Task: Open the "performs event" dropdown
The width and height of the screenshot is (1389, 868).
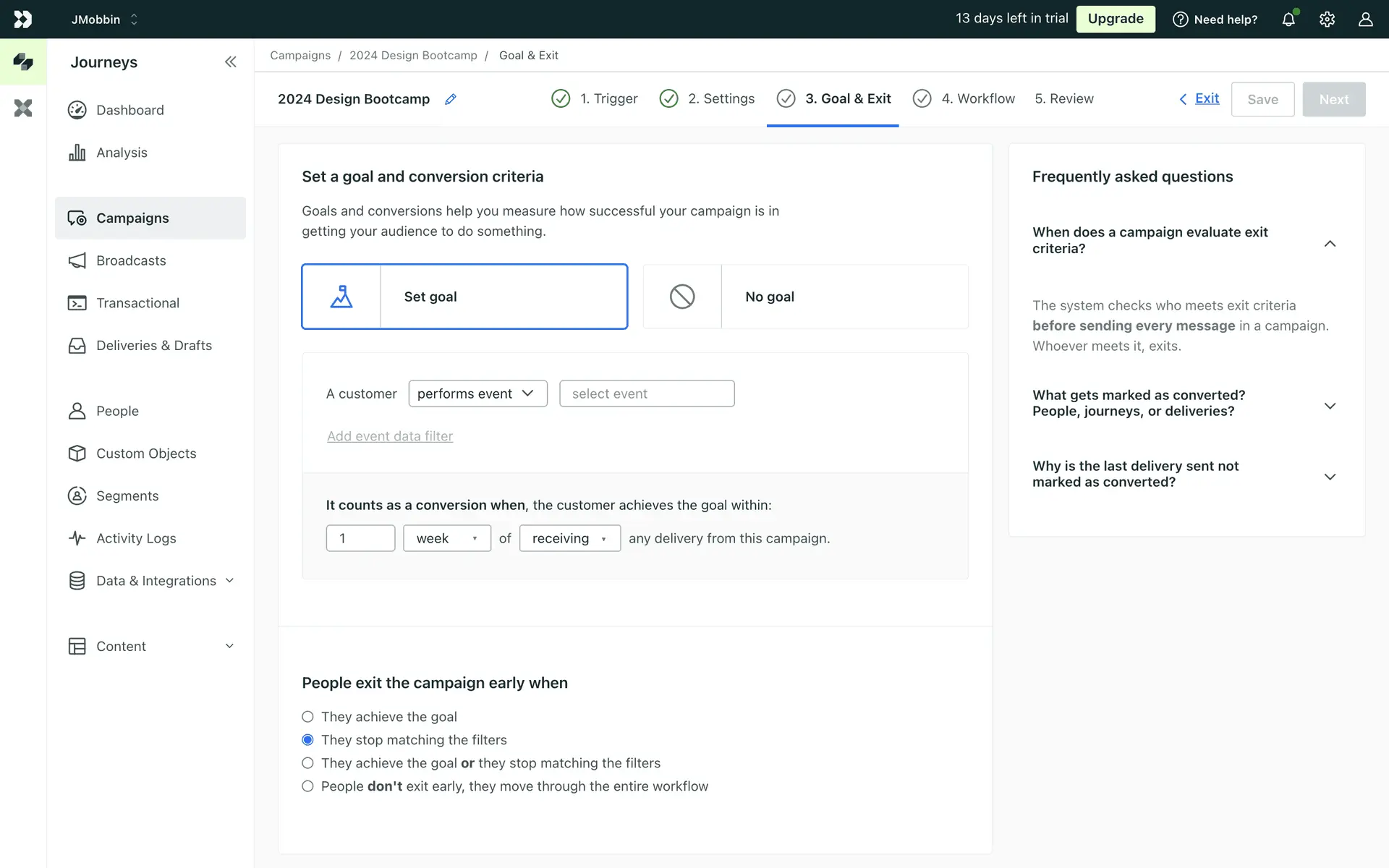Action: click(x=477, y=393)
